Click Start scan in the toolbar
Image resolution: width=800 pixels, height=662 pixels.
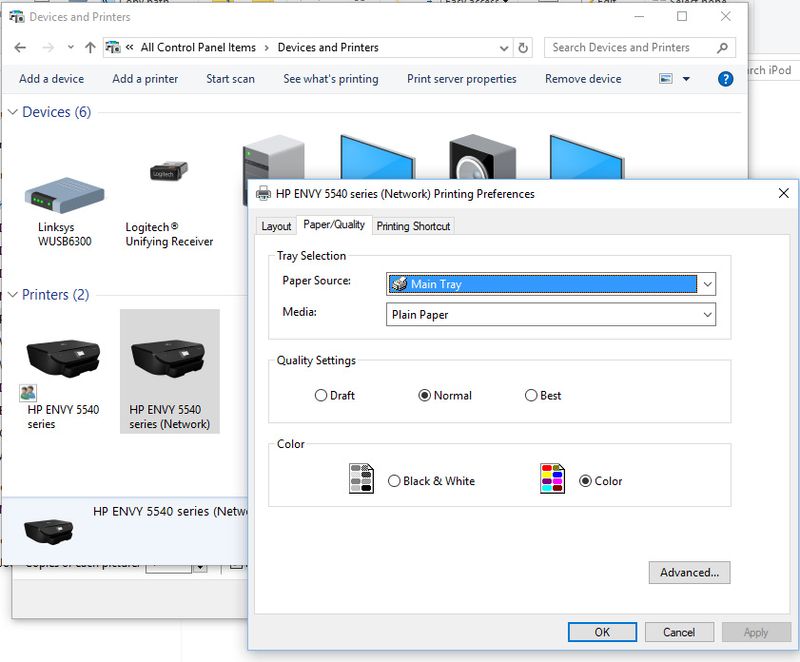(x=230, y=79)
